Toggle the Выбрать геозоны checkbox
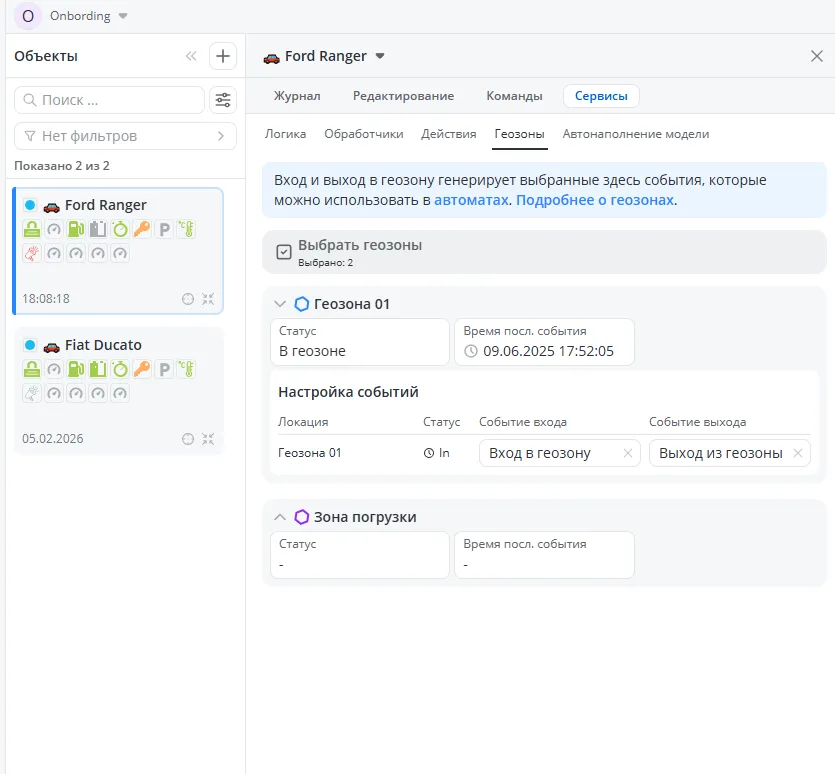835x774 pixels. click(x=283, y=252)
